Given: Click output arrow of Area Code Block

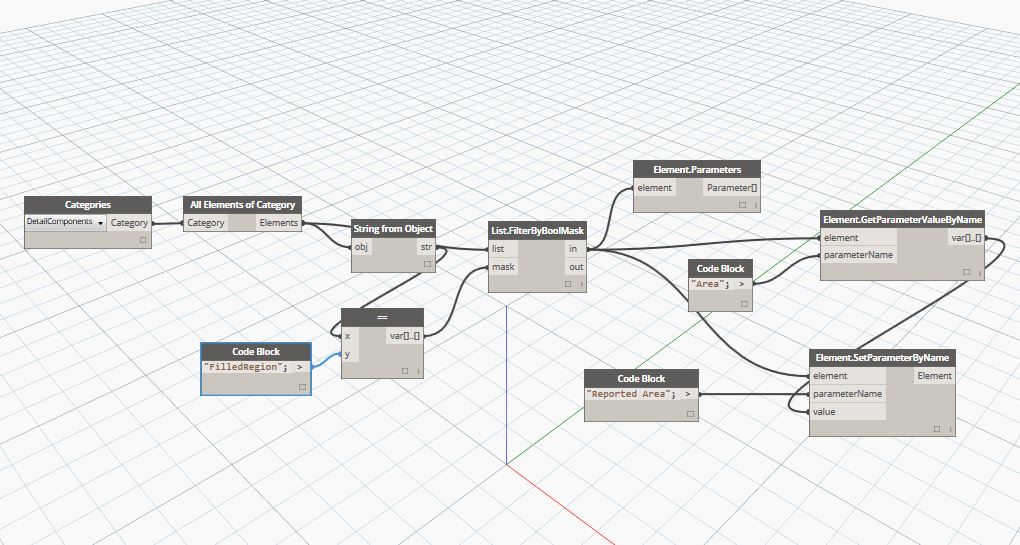Looking at the screenshot, I should 742,284.
